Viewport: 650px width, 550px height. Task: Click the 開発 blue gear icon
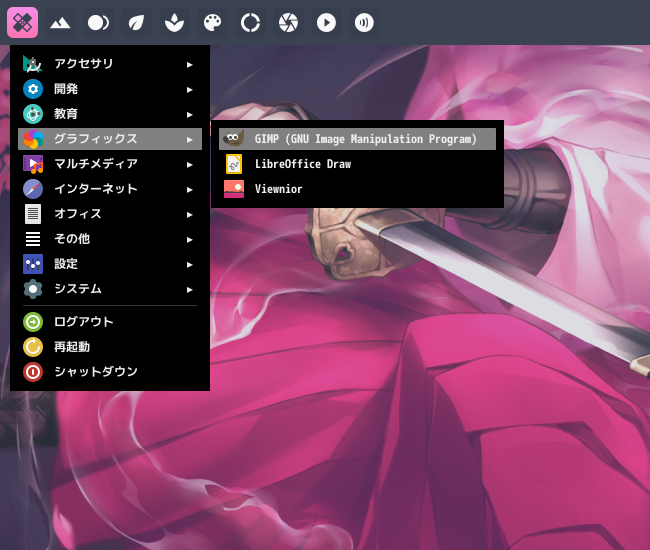33,89
